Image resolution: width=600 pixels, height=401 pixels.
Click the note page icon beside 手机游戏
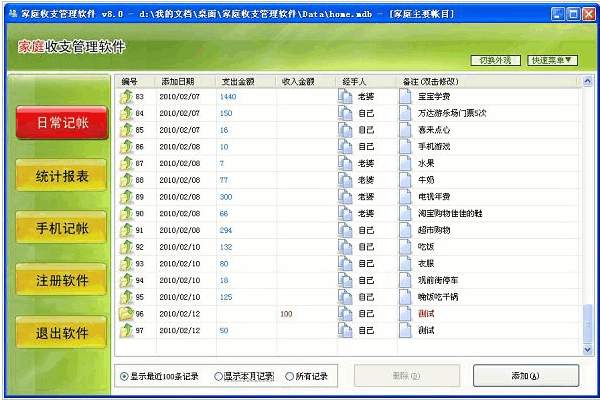click(x=405, y=147)
